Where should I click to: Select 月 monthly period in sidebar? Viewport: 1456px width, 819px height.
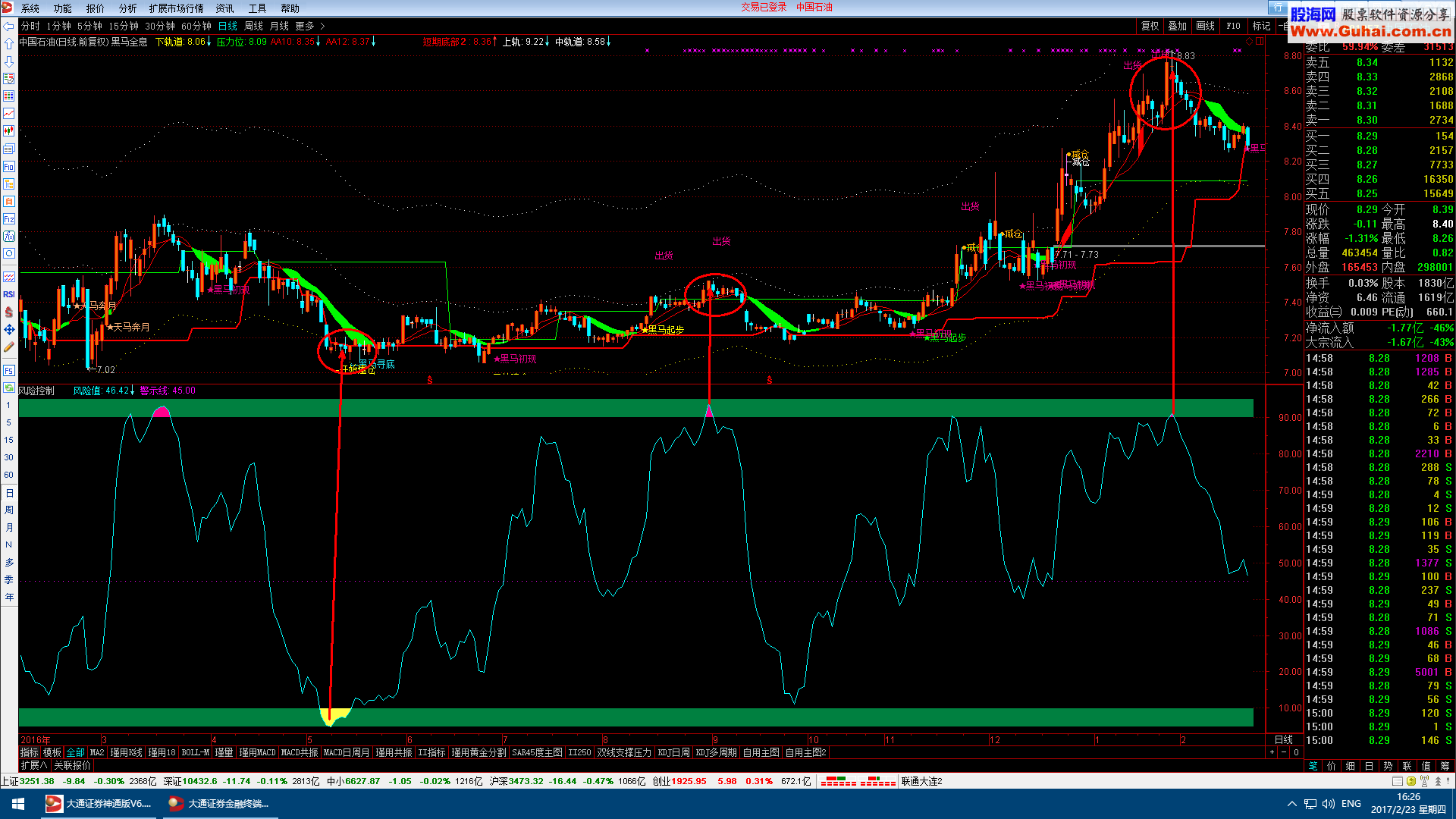coord(8,527)
